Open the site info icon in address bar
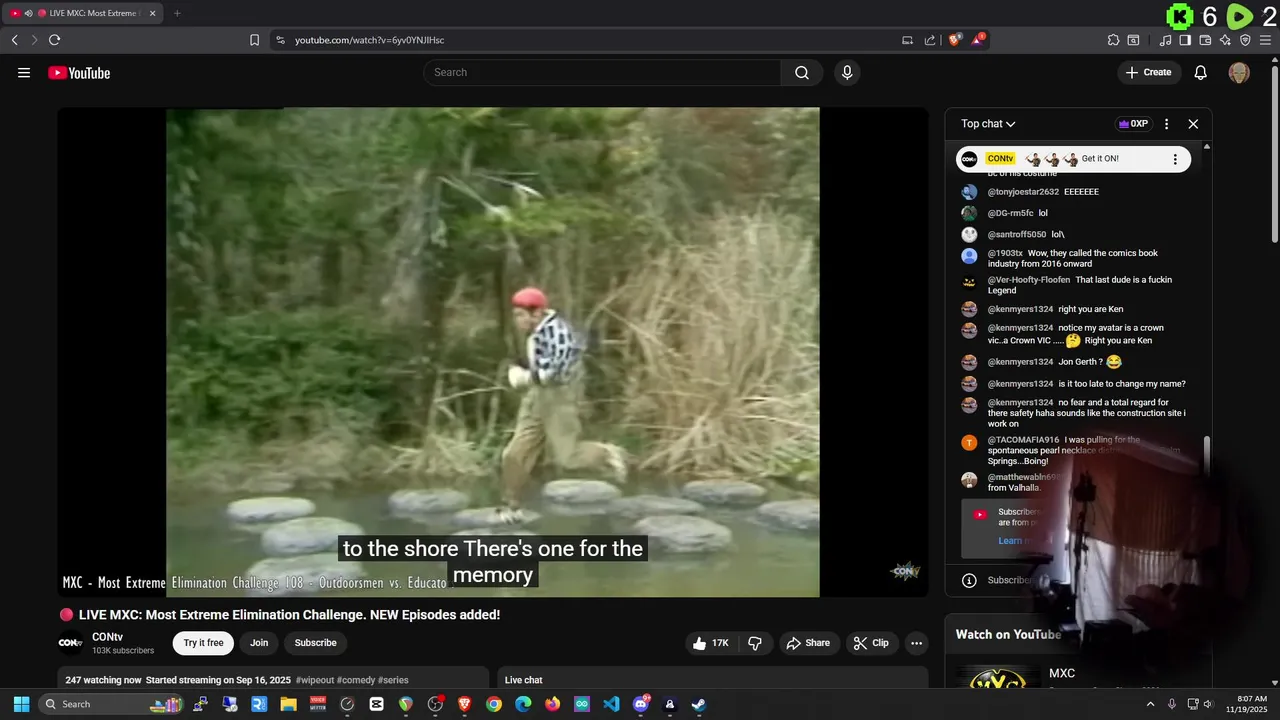Screen dimensions: 1280x720 pyautogui.click(x=280, y=40)
